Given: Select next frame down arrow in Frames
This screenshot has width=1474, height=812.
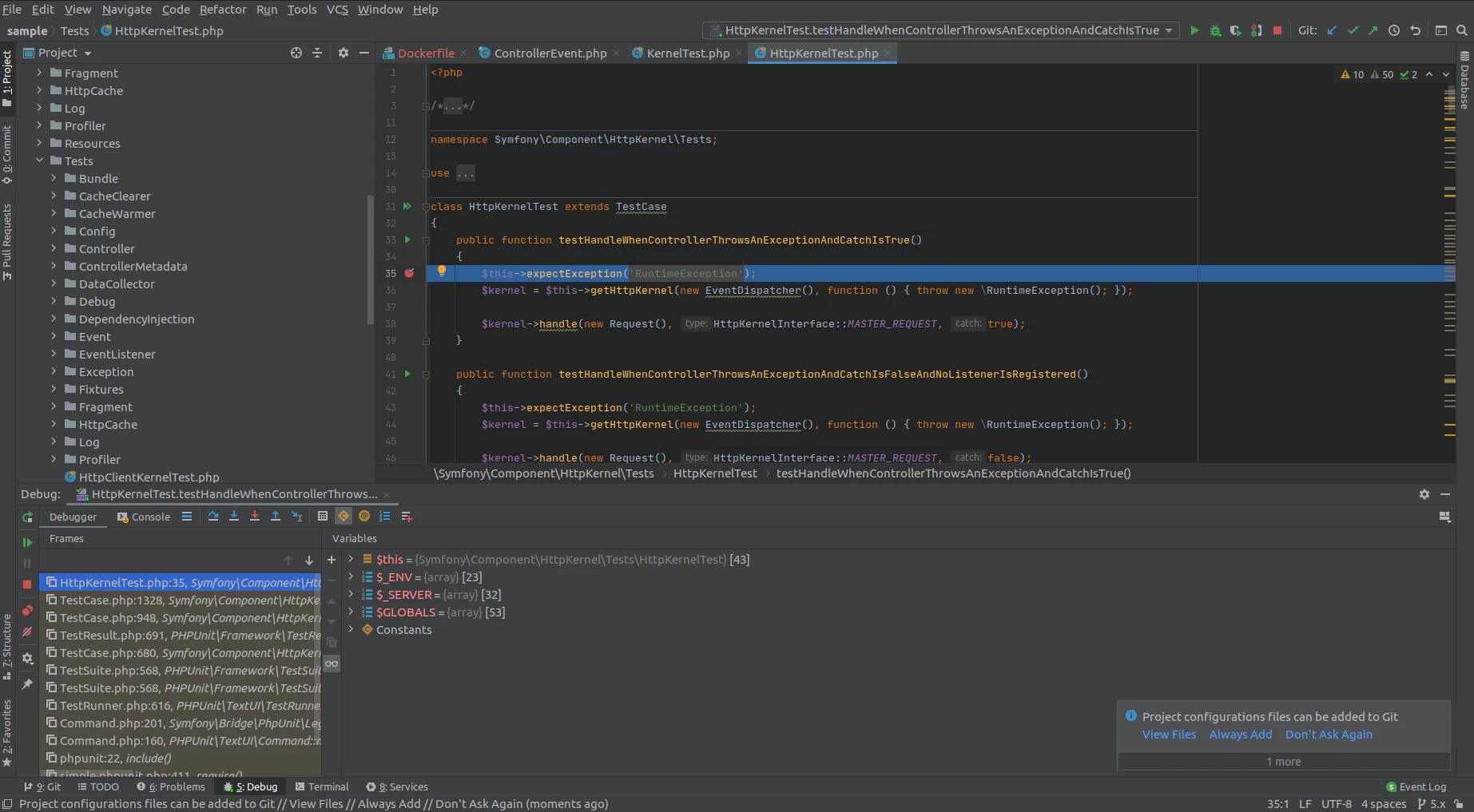Looking at the screenshot, I should (x=308, y=560).
